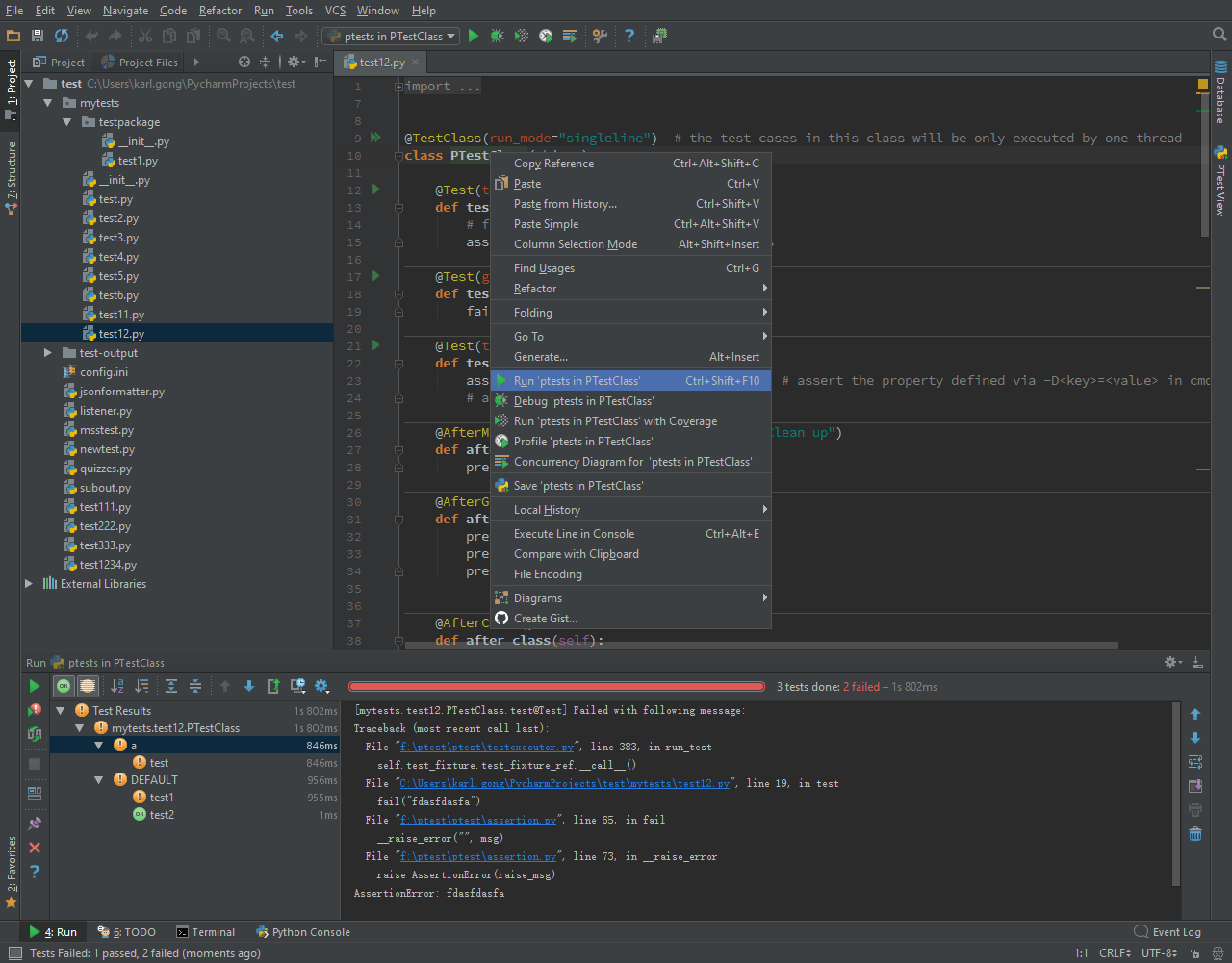Viewport: 1232px width, 963px height.
Task: Click Rerun Failed Tests icon in Run panel
Action: click(x=35, y=710)
